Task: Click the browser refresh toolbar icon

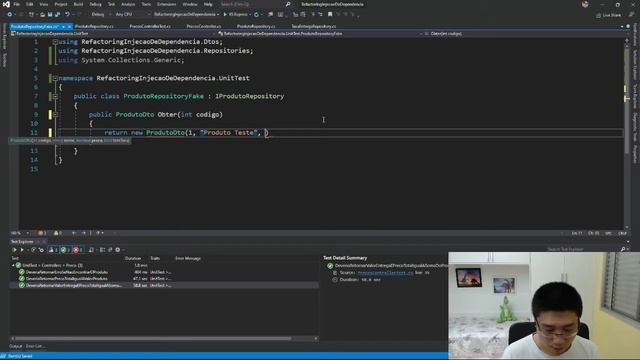Action: [257, 14]
